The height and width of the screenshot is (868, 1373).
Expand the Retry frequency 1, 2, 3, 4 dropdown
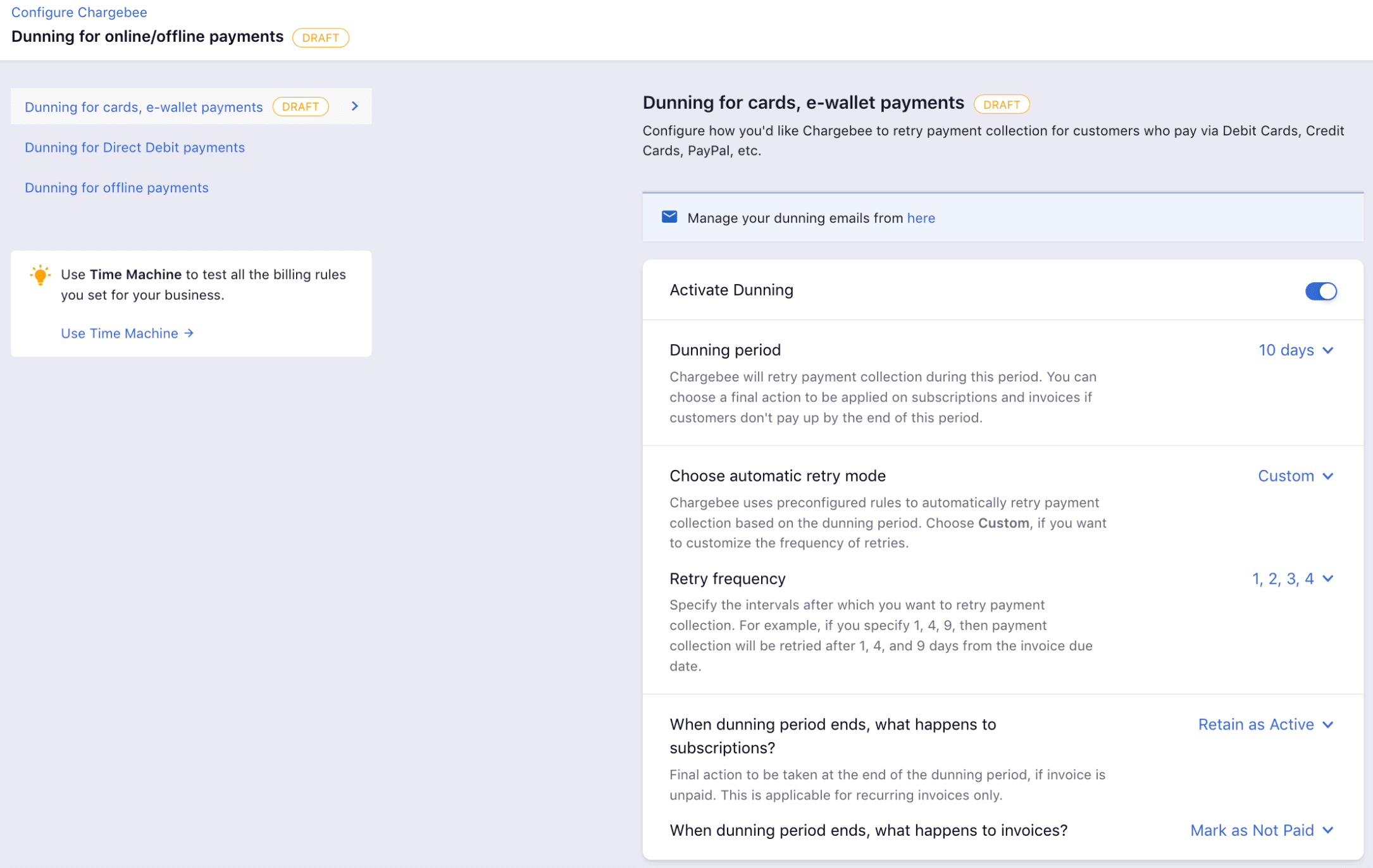[x=1293, y=579]
